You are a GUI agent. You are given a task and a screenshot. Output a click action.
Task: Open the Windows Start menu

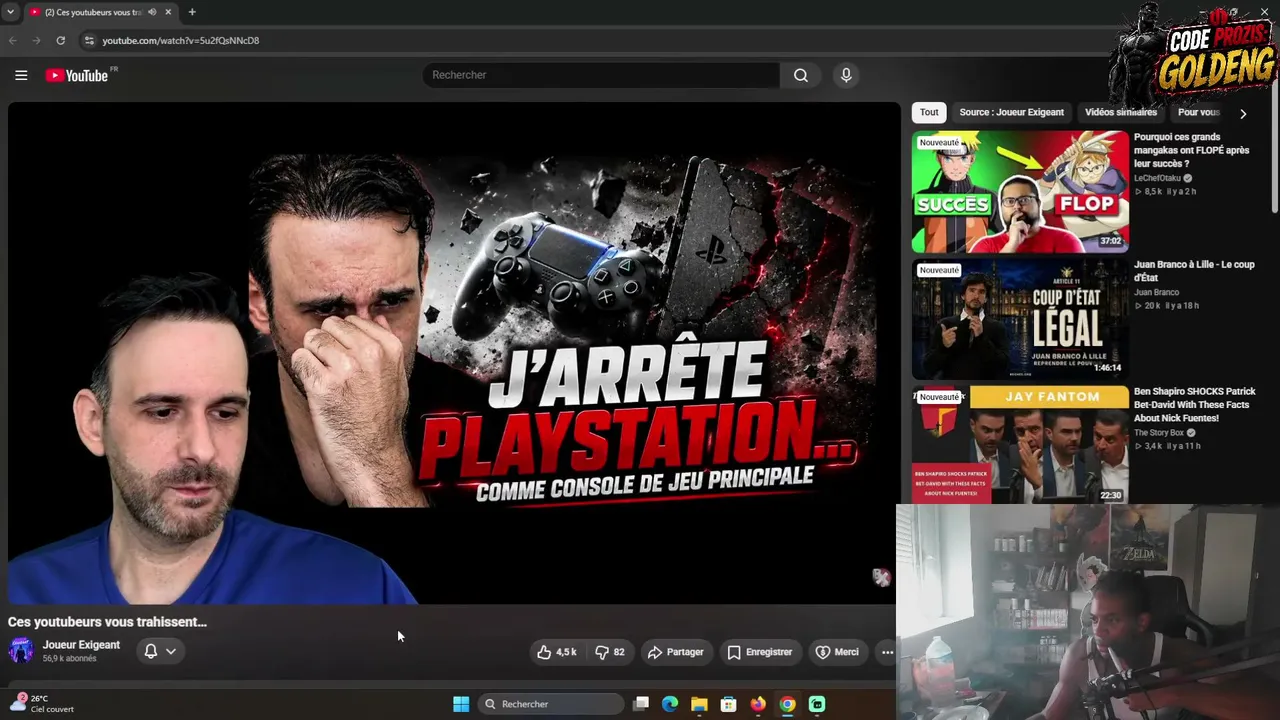point(461,704)
